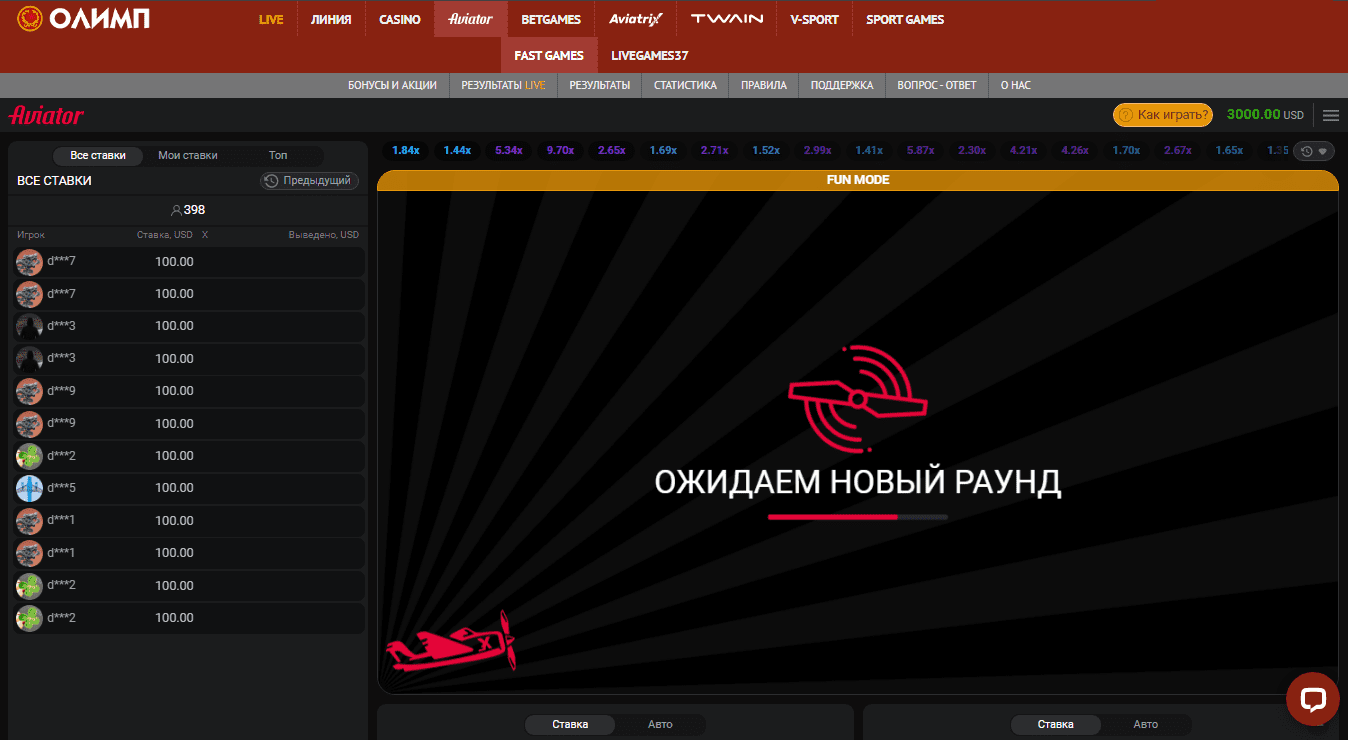Image resolution: width=1348 pixels, height=740 pixels.
Task: Select Ставка toggle in right bet panel
Action: click(x=1056, y=724)
